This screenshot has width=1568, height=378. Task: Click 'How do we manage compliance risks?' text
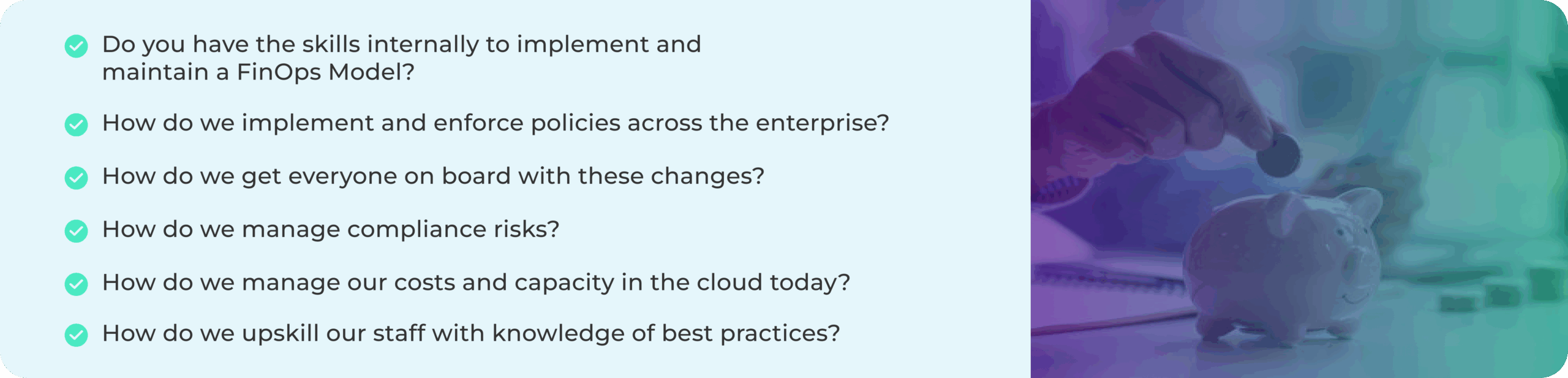330,230
